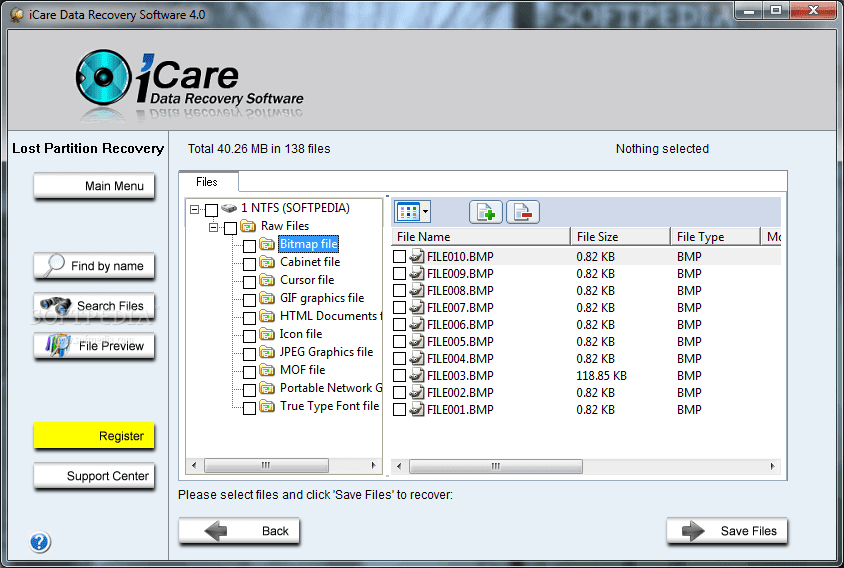This screenshot has height=568, width=844.
Task: Check the Bitmap file folder checkbox
Action: click(x=249, y=246)
